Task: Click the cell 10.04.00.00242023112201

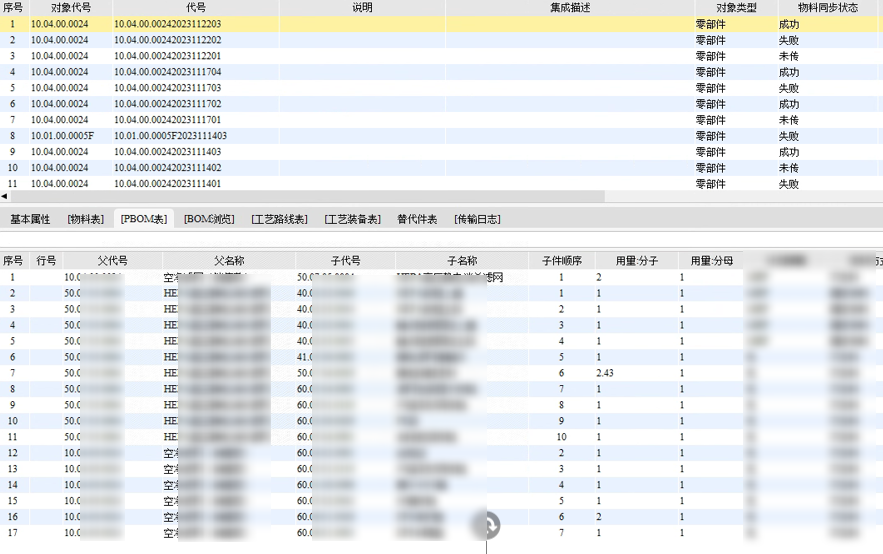Action: click(x=168, y=56)
